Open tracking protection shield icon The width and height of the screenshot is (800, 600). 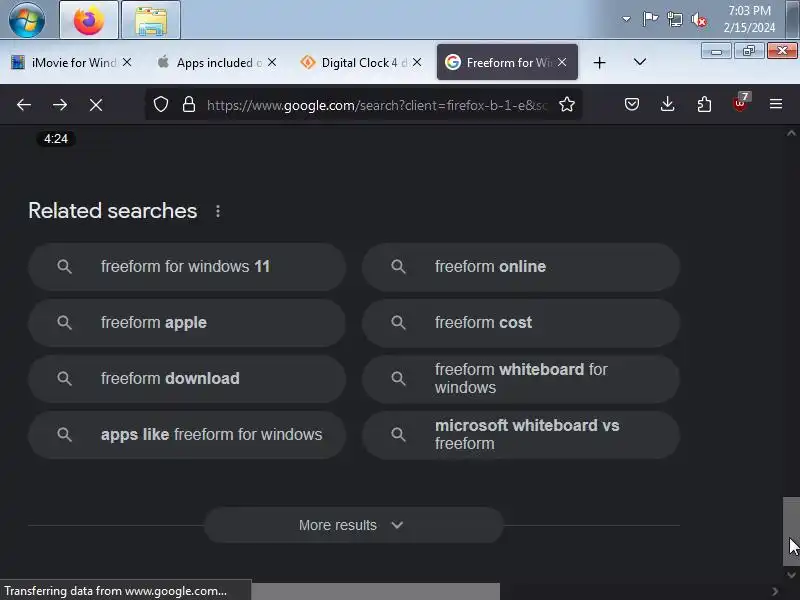[161, 105]
